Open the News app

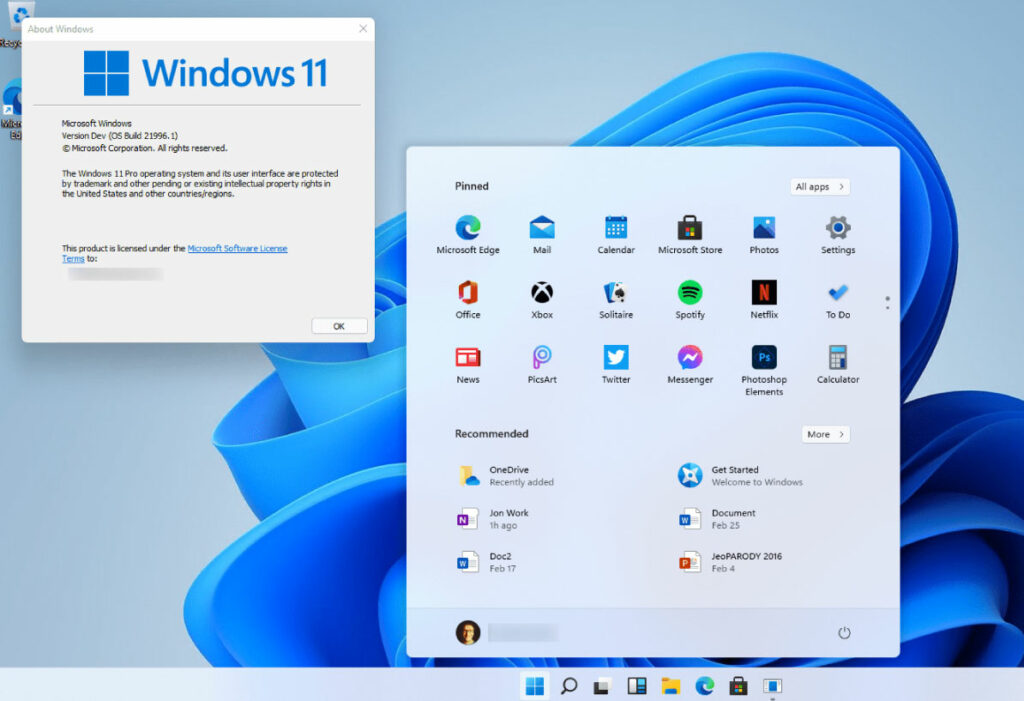(x=468, y=364)
